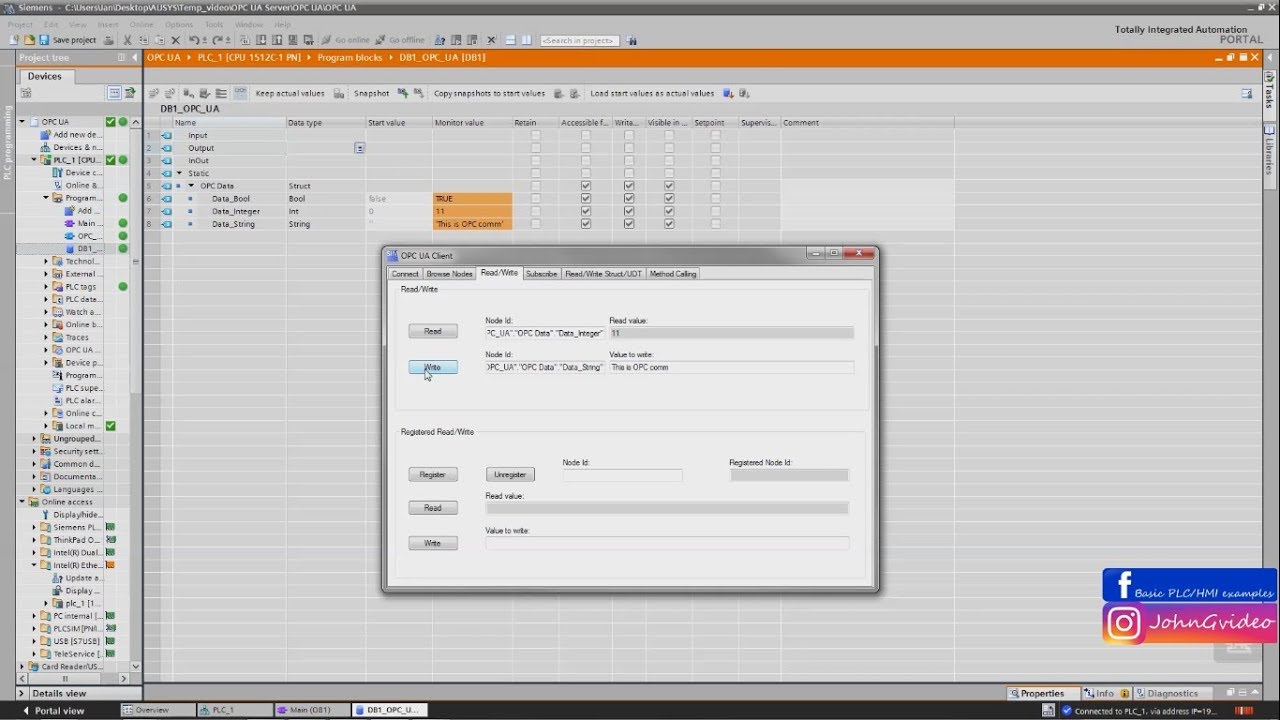Click the Undo arrow toolbar icon
1280x720 pixels.
194,40
